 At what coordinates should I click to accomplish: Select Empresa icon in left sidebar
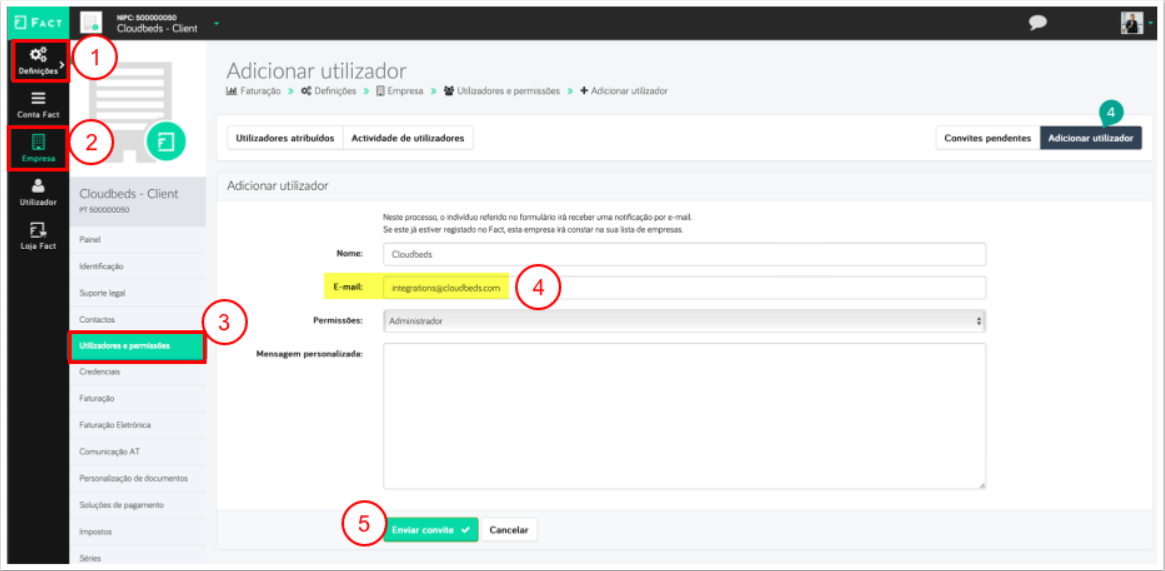click(x=38, y=142)
